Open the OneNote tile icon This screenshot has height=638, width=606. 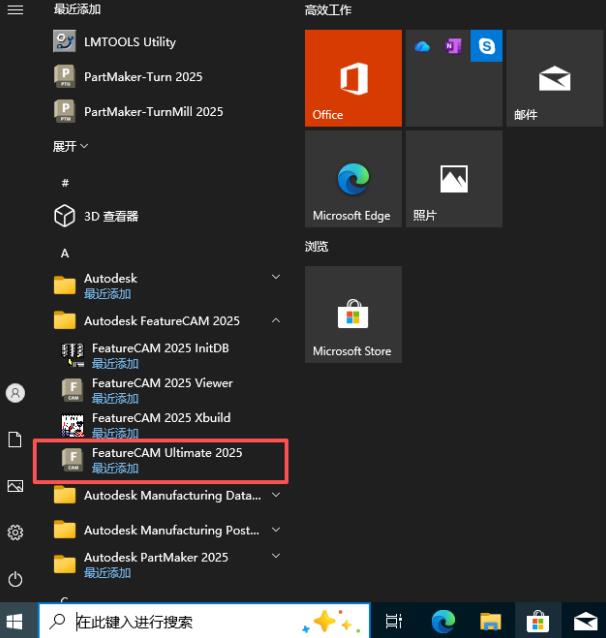tap(453, 46)
